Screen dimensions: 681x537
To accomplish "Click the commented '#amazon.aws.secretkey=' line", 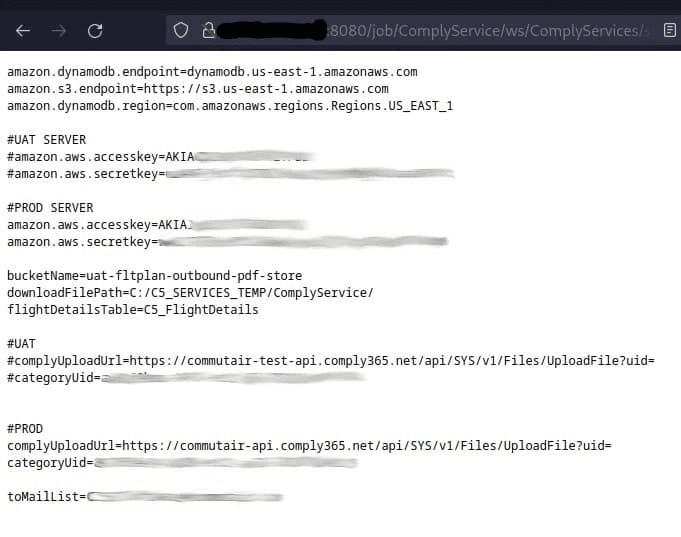I will click(x=231, y=174).
